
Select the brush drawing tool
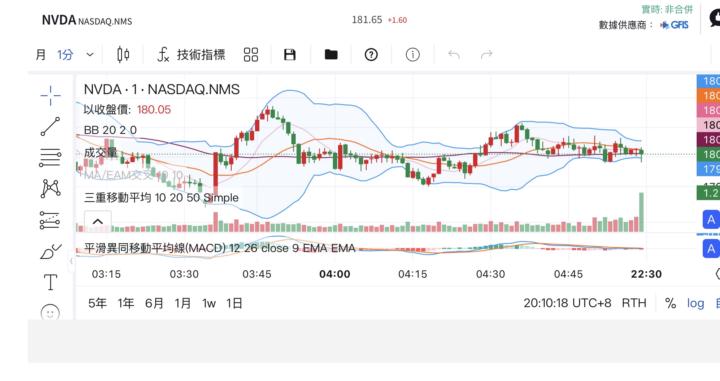click(x=51, y=251)
